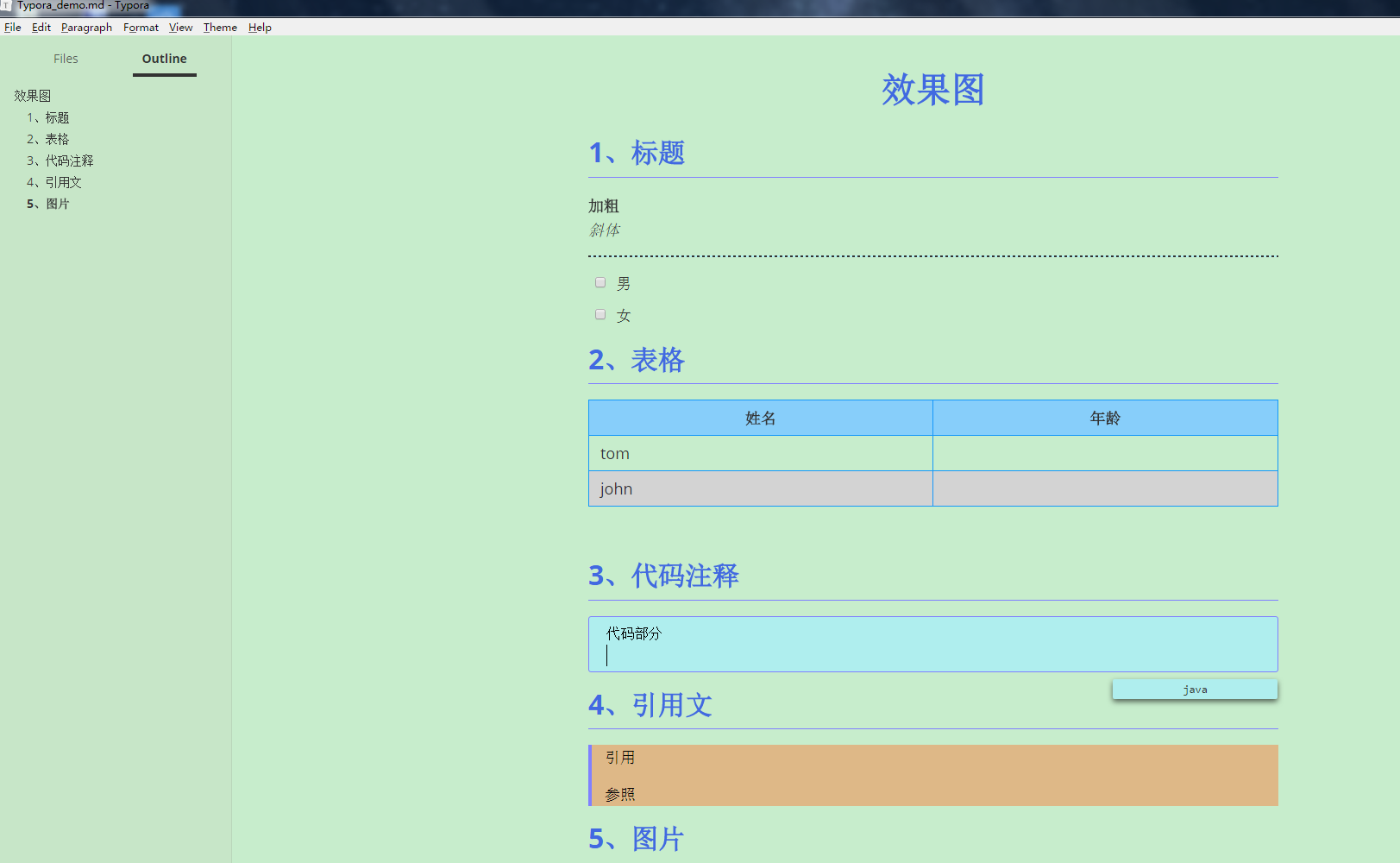
Task: Go to outline entry 2、表格
Action: [x=47, y=139]
